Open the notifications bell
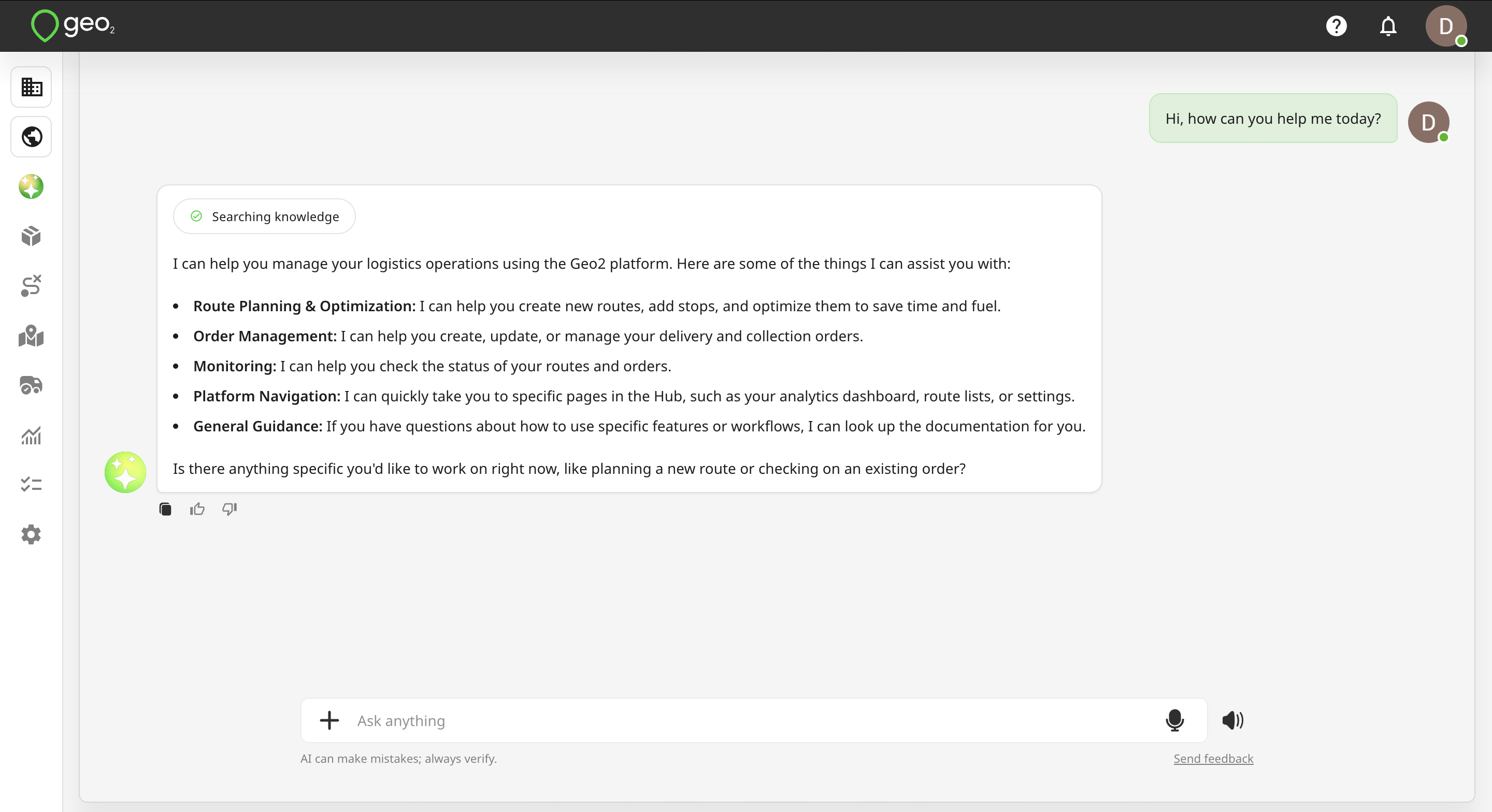 pos(1388,26)
